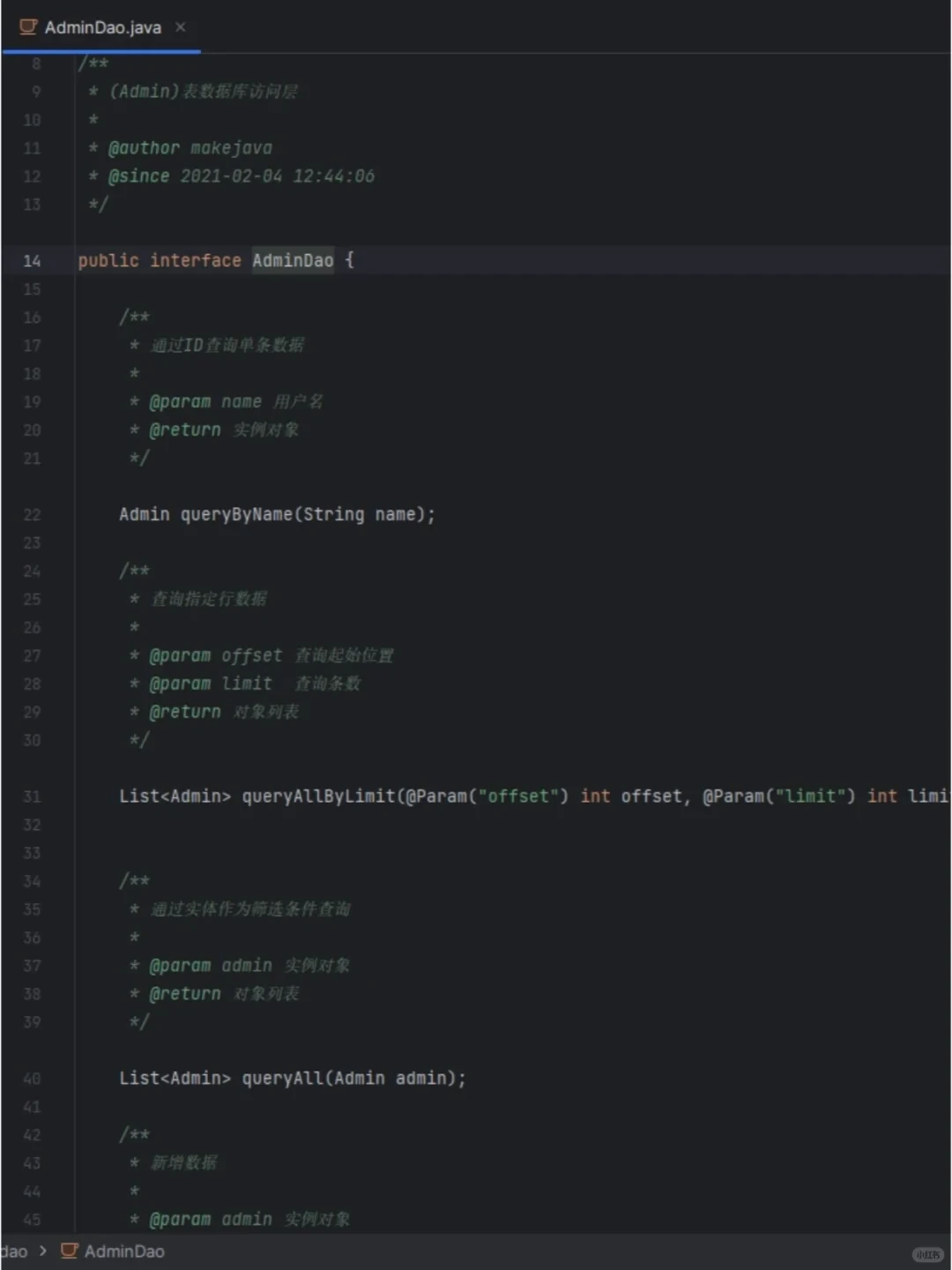Click the "offset" string literal in @Param
Screen dimensions: 952x1270
[x=518, y=796]
